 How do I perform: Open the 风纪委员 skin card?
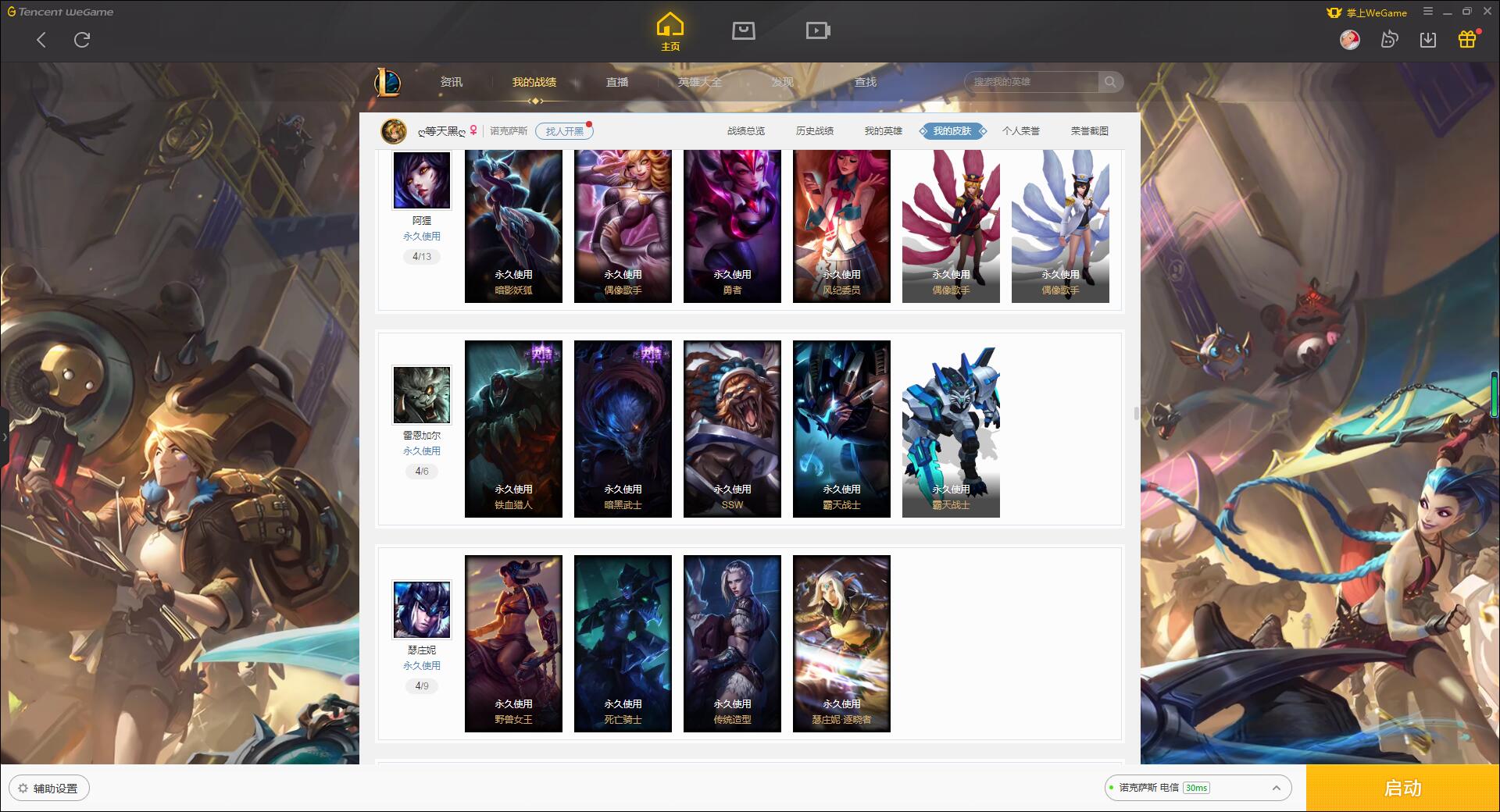coord(841,226)
